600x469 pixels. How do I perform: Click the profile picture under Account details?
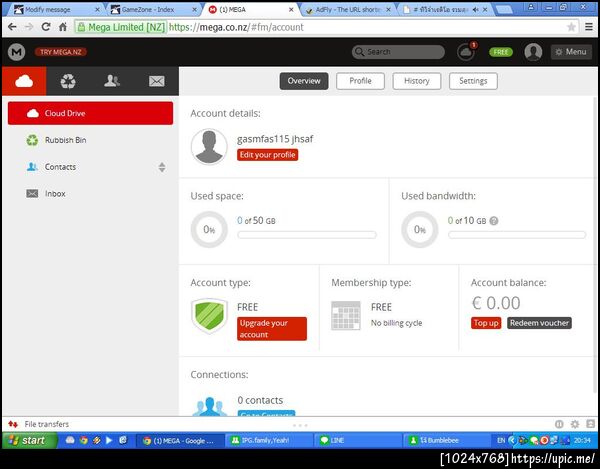[209, 147]
